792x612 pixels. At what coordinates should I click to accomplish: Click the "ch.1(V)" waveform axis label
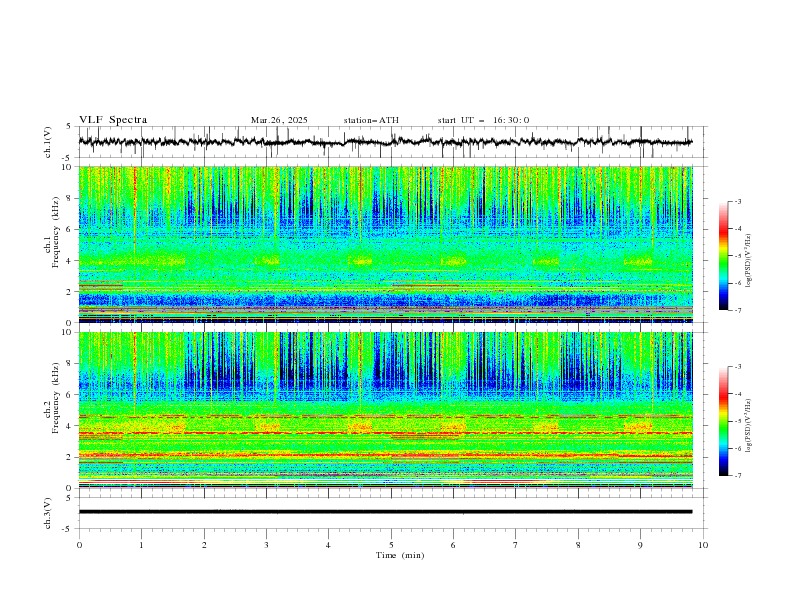pos(48,142)
